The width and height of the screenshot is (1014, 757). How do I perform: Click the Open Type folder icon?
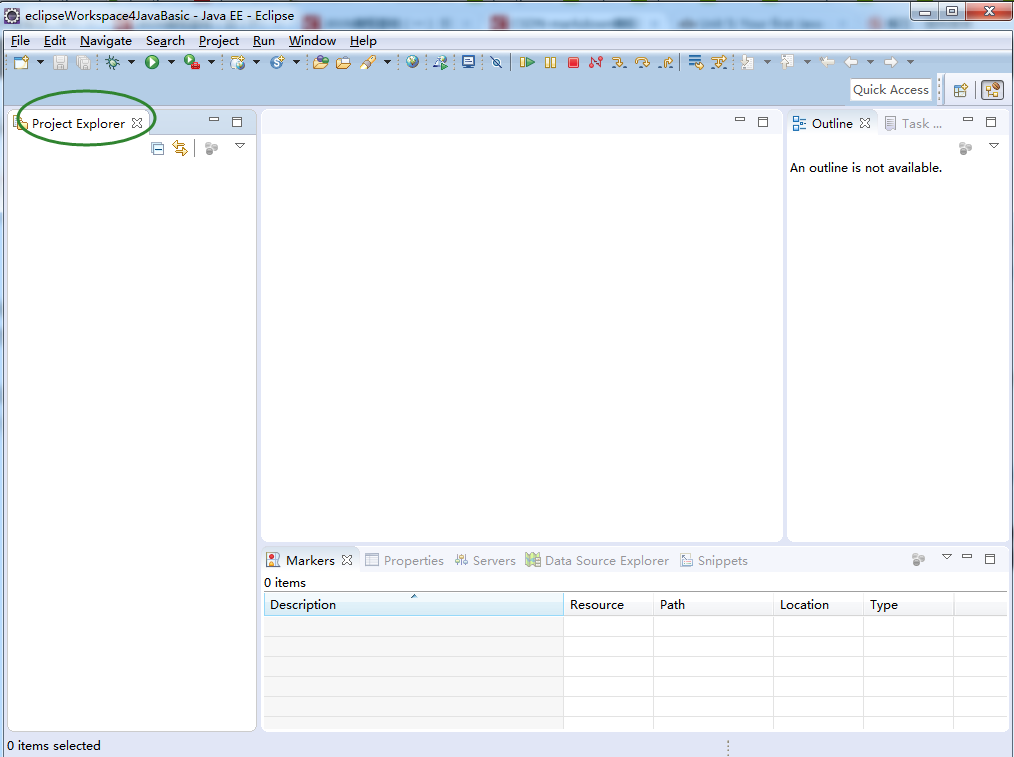click(x=321, y=62)
